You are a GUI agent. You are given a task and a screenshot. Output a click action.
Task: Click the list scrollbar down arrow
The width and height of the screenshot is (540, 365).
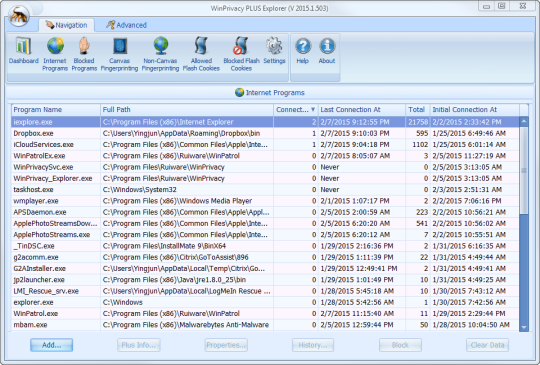[x=524, y=327]
